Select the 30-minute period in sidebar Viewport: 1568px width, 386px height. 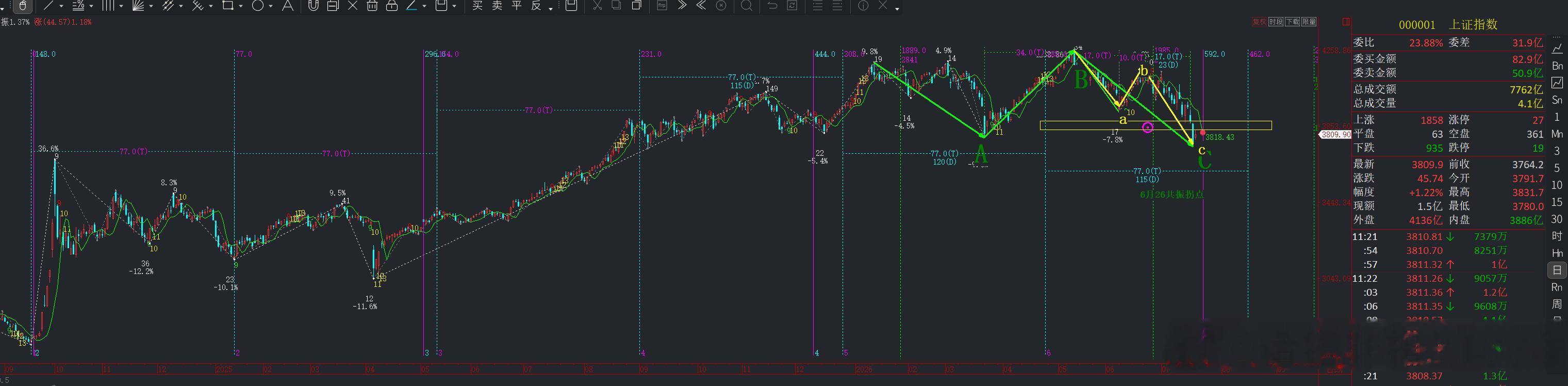pyautogui.click(x=1557, y=219)
